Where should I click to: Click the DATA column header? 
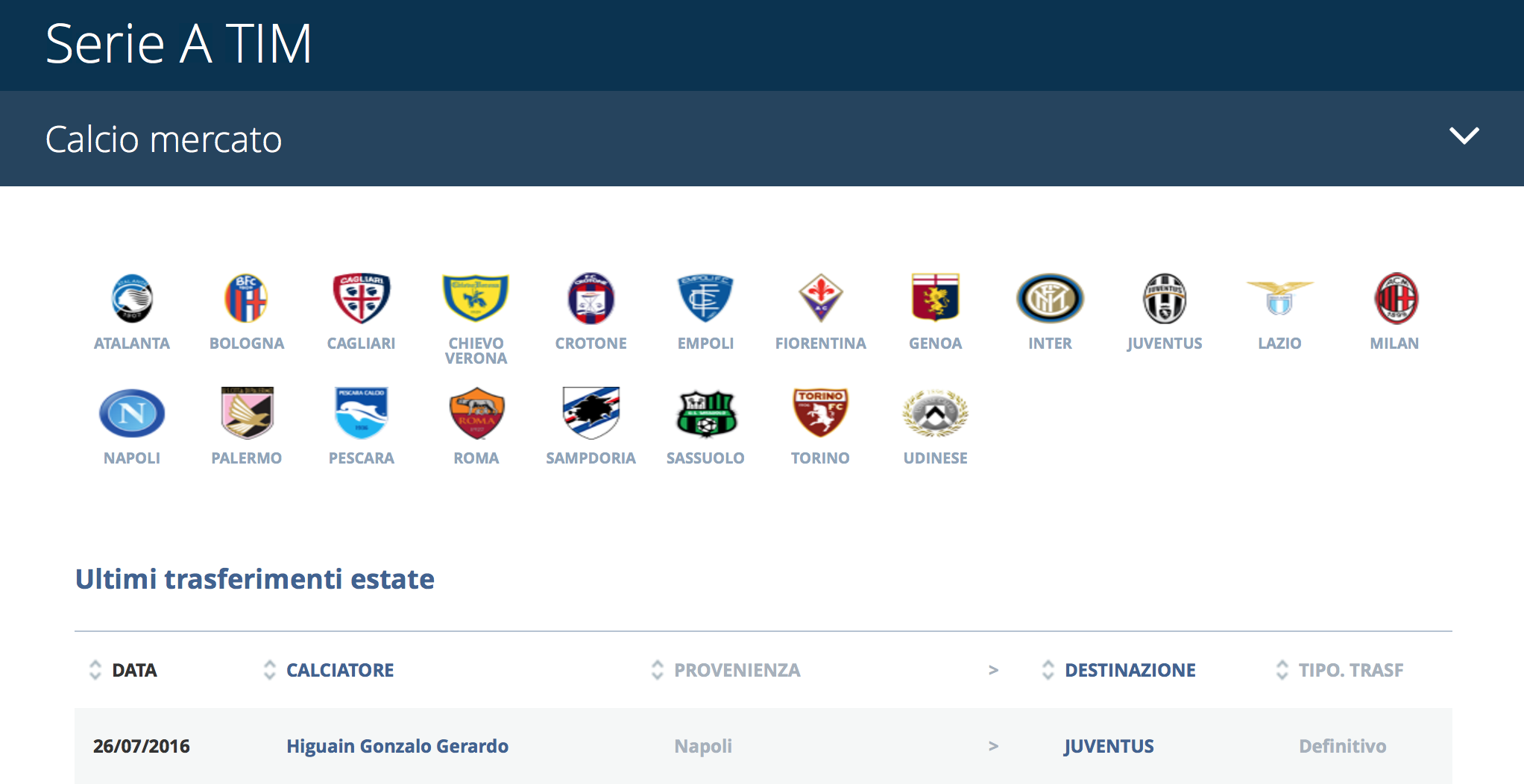134,670
